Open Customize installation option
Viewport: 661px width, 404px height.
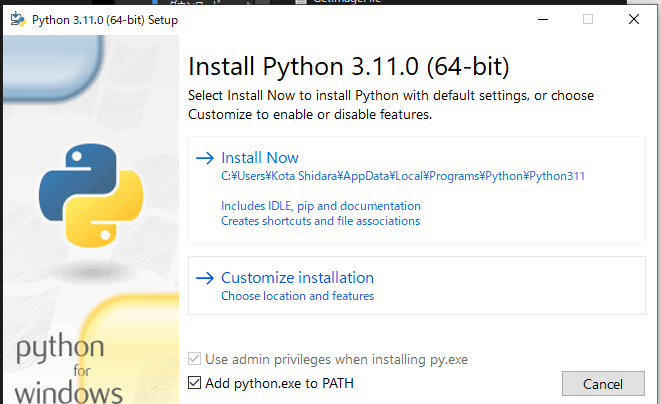(x=416, y=285)
